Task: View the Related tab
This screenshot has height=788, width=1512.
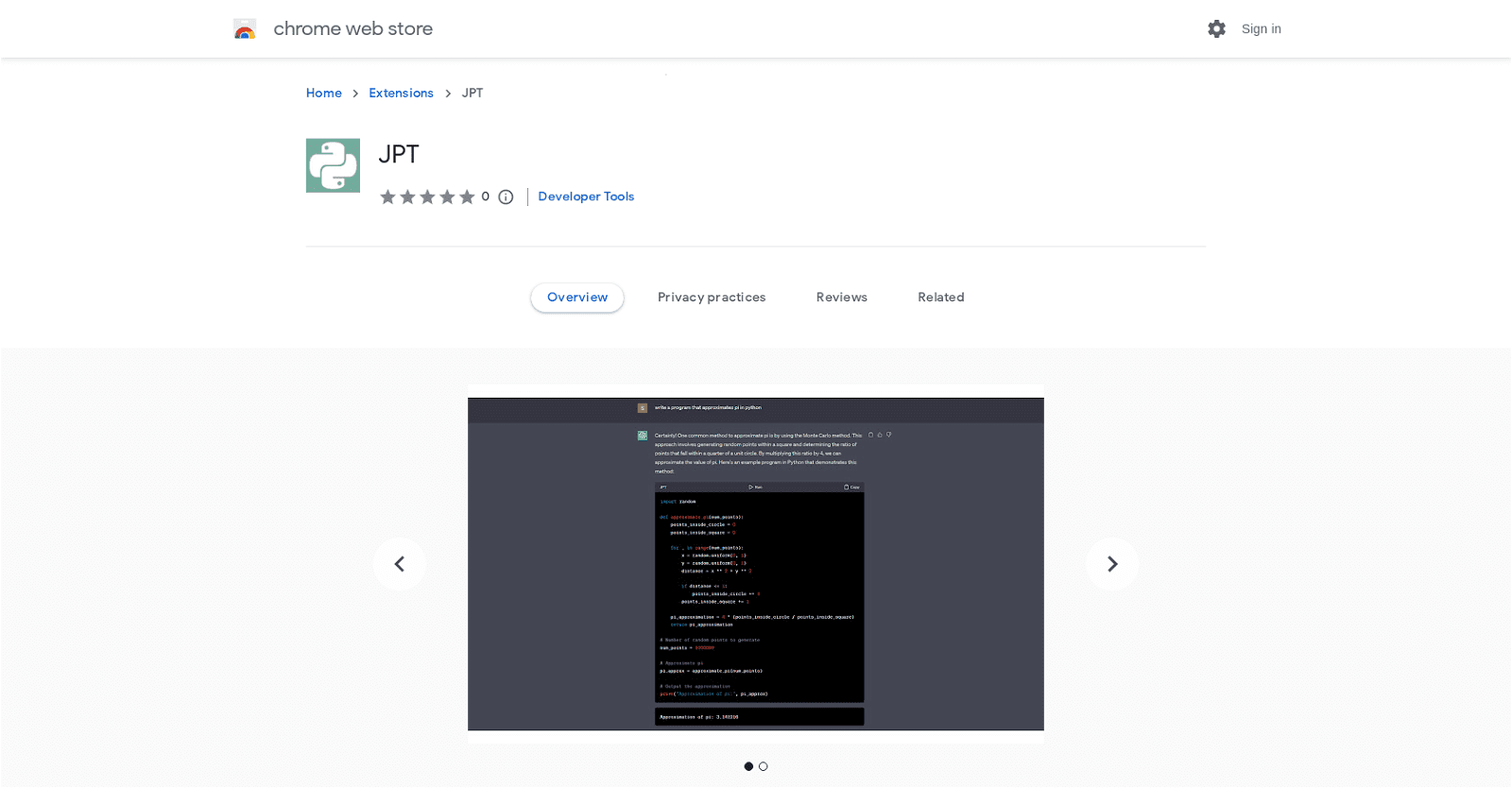Action: 940,298
